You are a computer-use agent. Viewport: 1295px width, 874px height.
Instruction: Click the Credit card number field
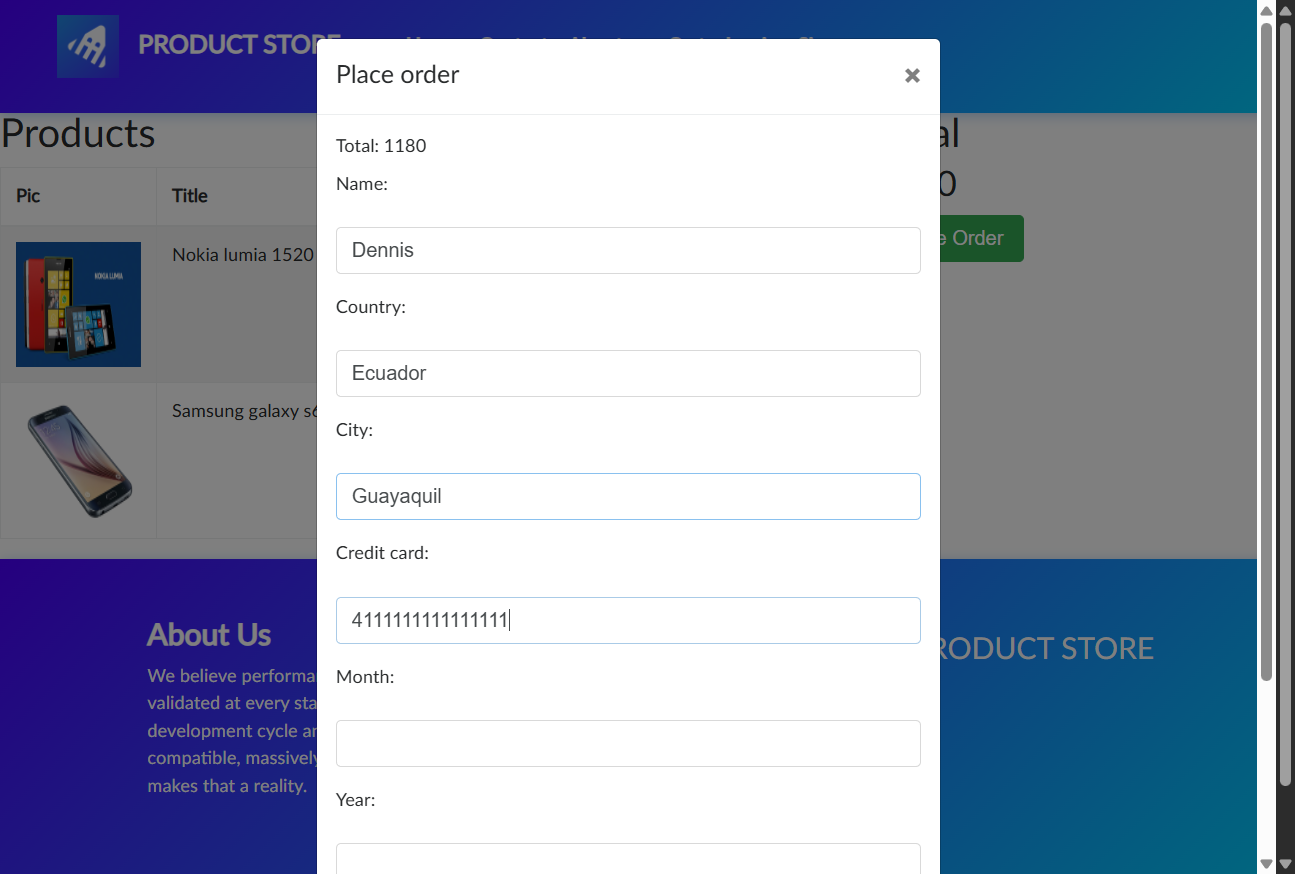click(x=628, y=620)
